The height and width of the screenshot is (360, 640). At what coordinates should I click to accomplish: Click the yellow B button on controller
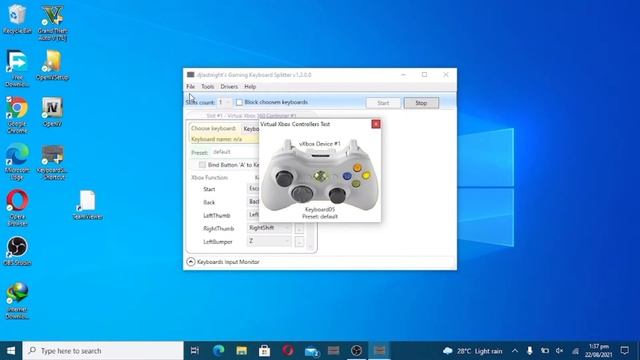coord(366,176)
